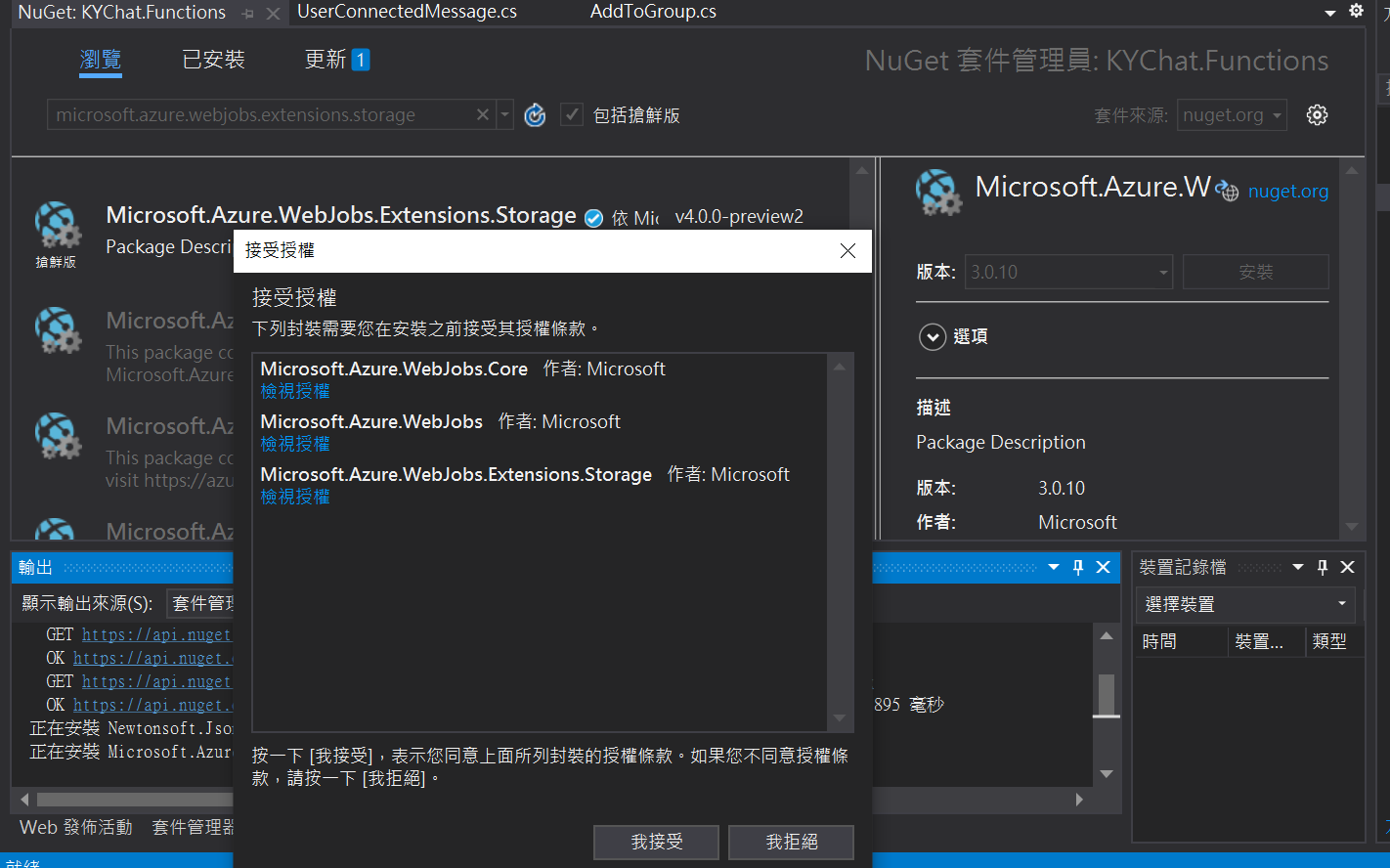Open first OK api.nuget link in output
1390x868 pixels.
pyautogui.click(x=152, y=658)
